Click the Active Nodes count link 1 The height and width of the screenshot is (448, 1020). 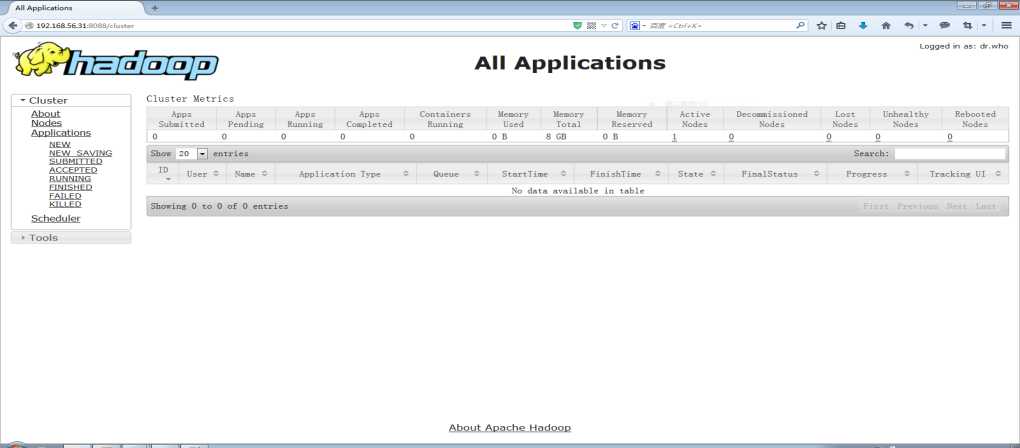coord(675,137)
